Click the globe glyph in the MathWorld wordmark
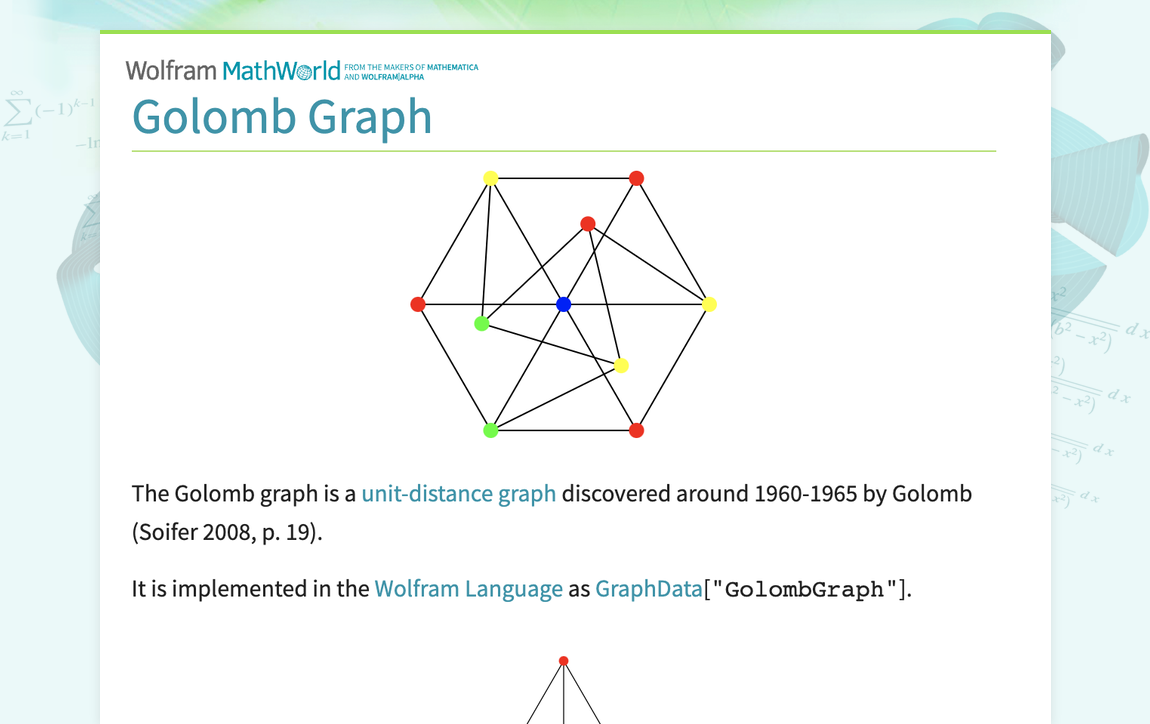This screenshot has height=724, width=1150. [303, 70]
